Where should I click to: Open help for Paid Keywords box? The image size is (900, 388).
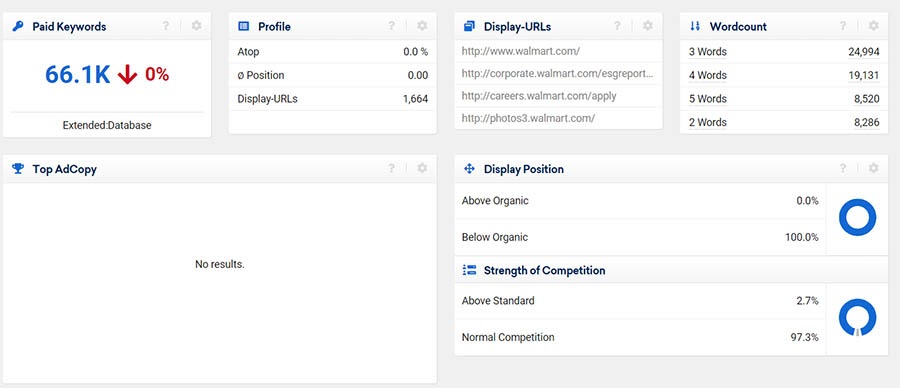166,26
